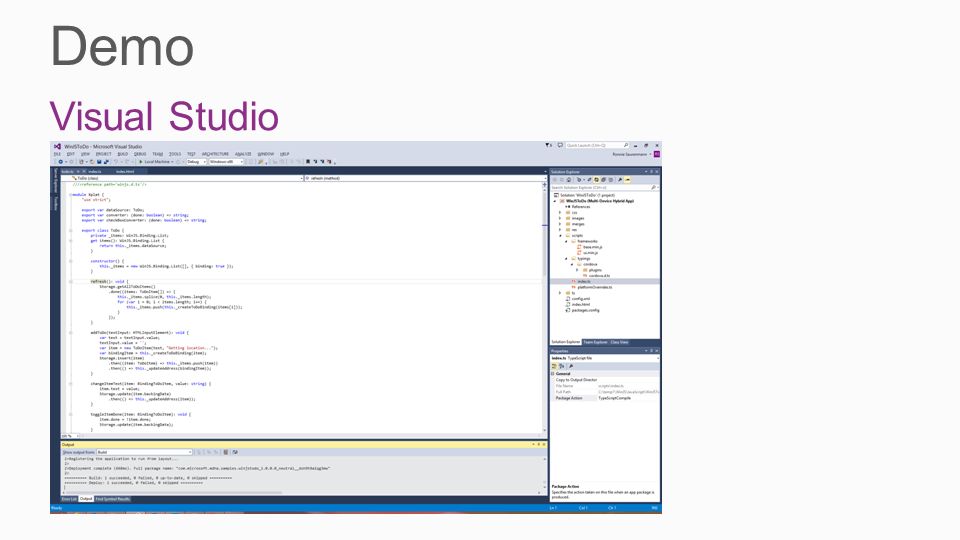The image size is (960, 540).
Task: Open the DEBUG menu
Action: (x=140, y=154)
